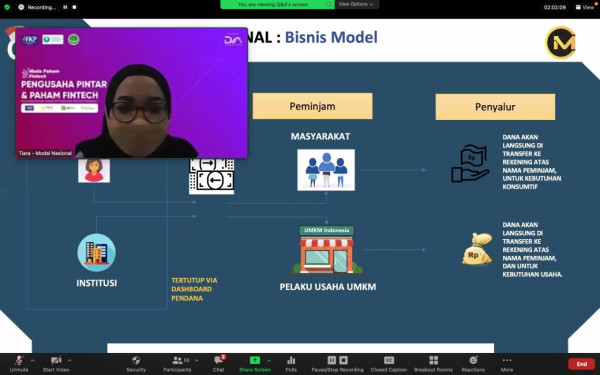Unmute the microphone
The height and width of the screenshot is (375, 600).
tap(19, 364)
